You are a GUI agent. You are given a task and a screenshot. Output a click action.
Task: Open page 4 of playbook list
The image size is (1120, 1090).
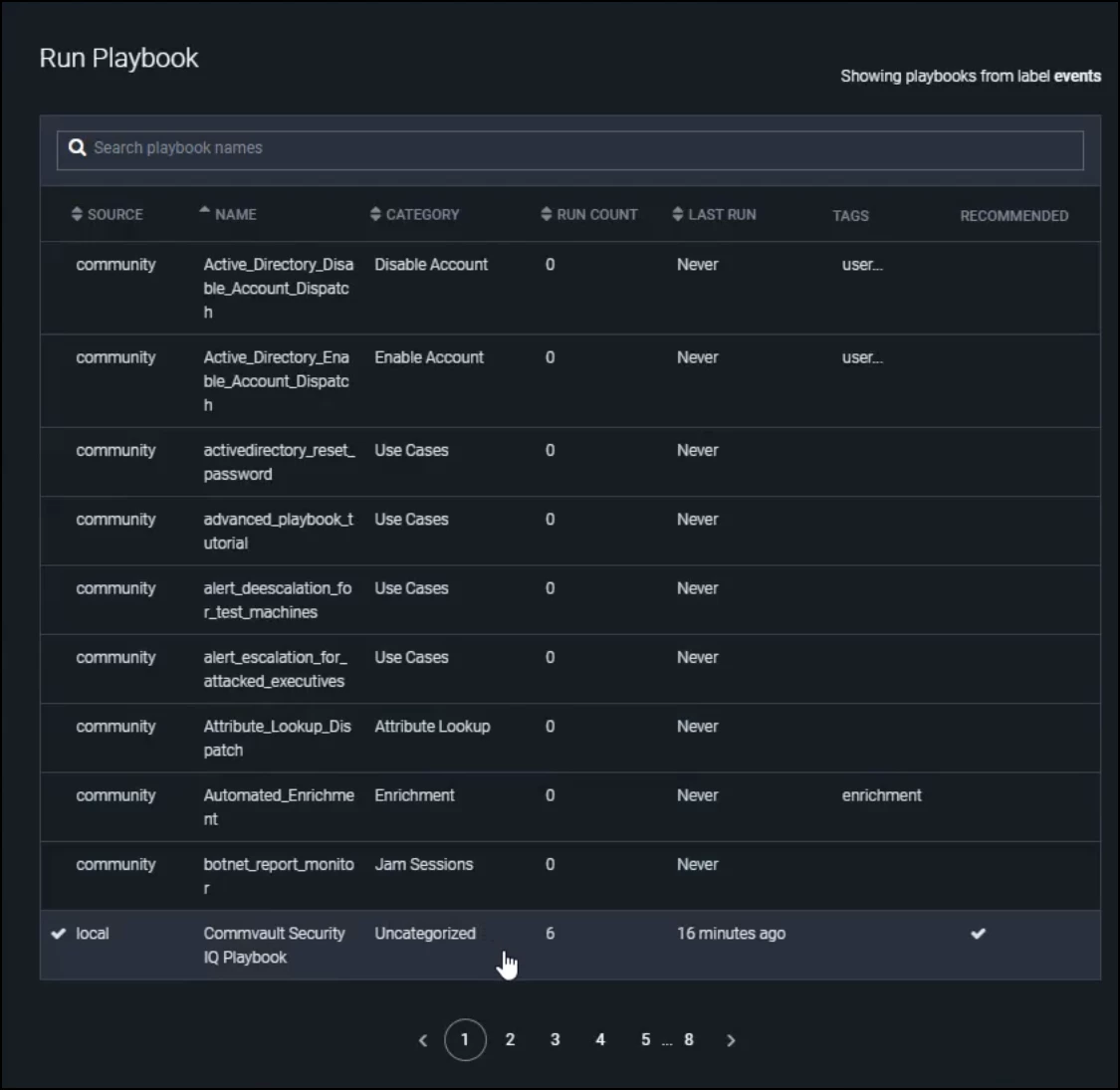click(x=600, y=1040)
